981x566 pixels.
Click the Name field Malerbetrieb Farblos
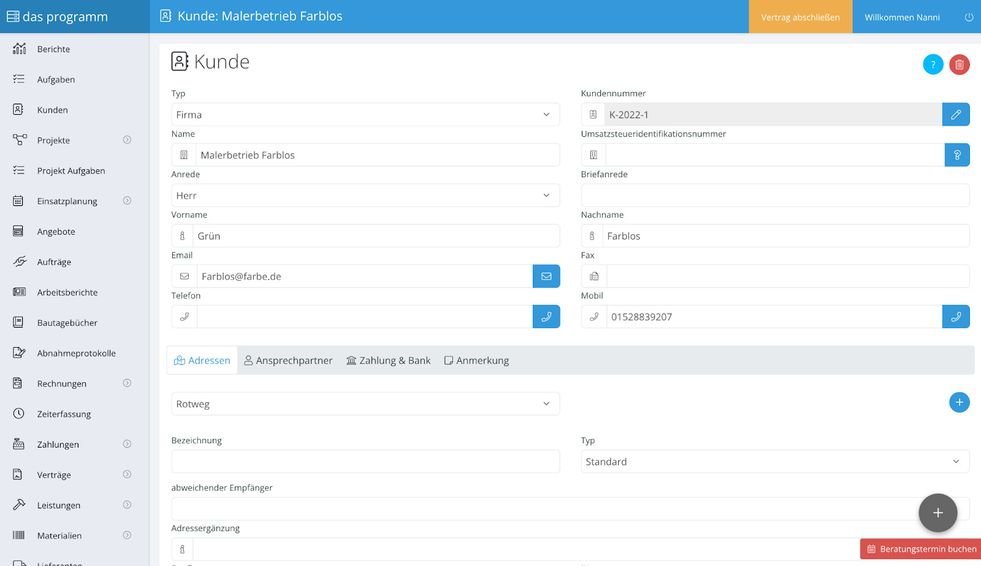pos(377,155)
